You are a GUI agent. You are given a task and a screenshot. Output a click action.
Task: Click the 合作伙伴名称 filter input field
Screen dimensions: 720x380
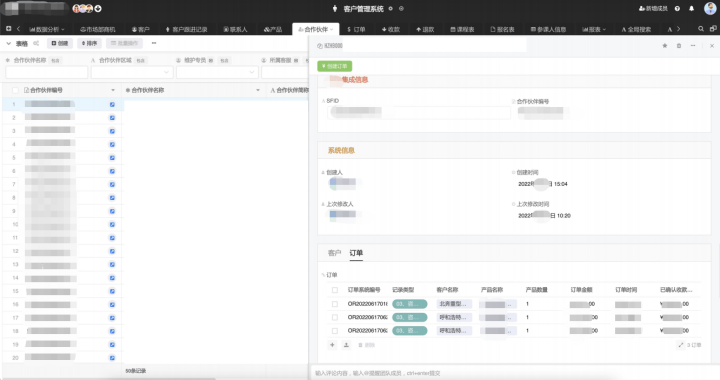coord(46,72)
